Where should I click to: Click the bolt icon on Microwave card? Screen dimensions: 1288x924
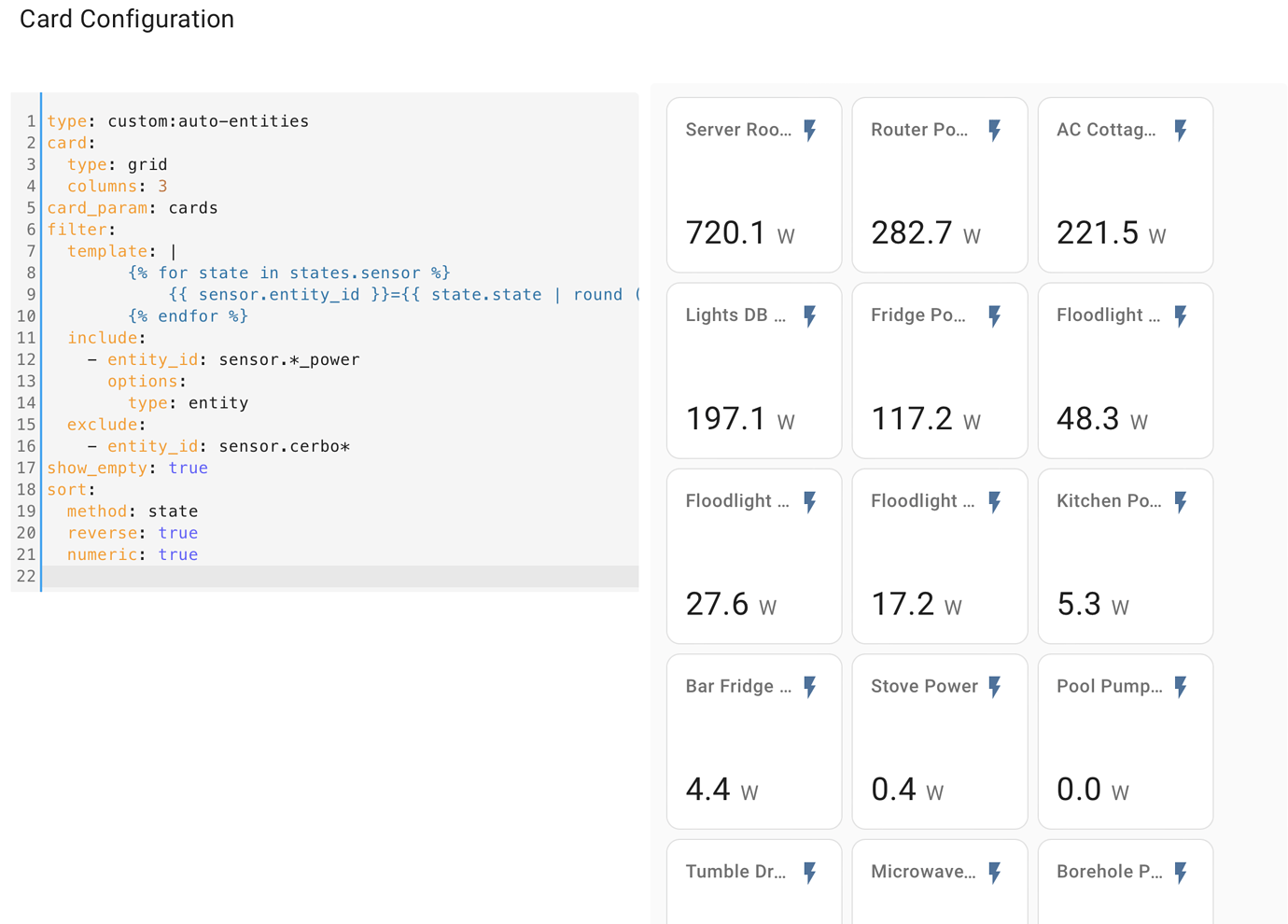click(994, 872)
